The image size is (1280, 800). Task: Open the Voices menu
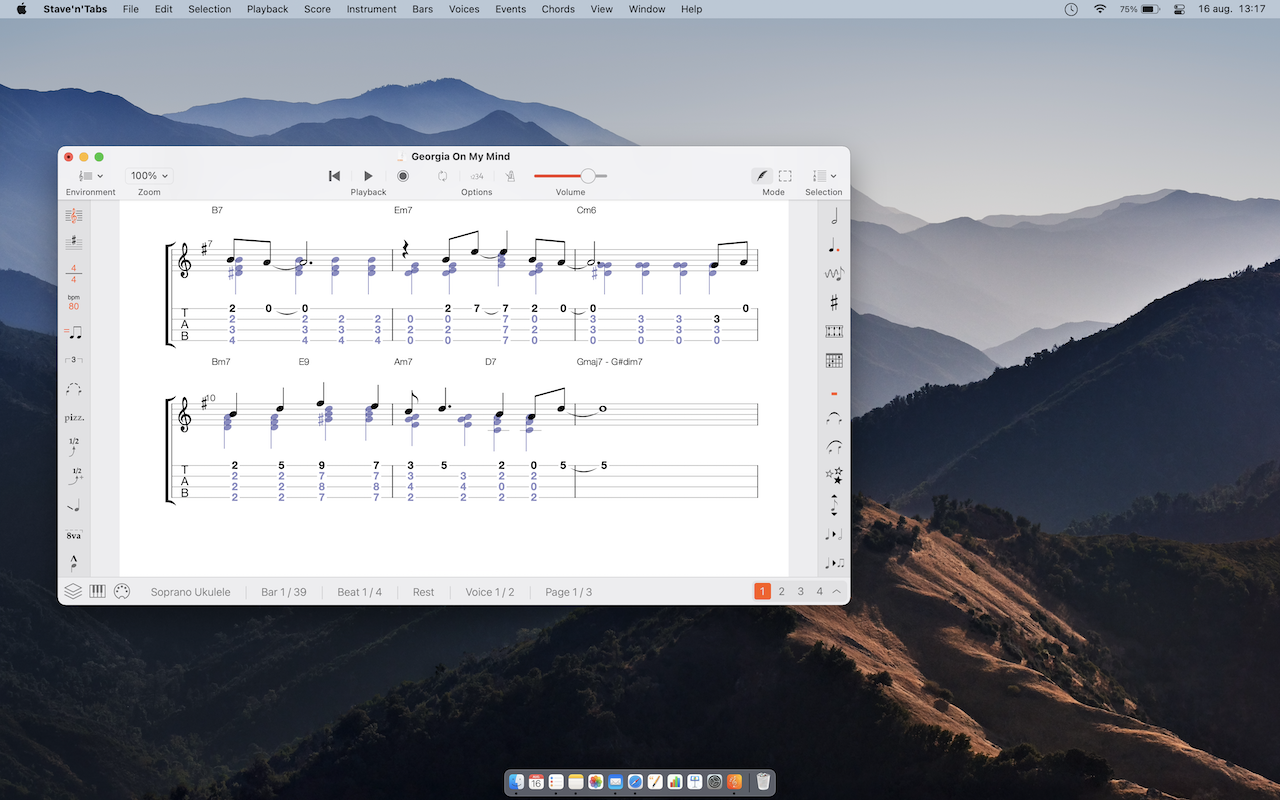(x=464, y=9)
